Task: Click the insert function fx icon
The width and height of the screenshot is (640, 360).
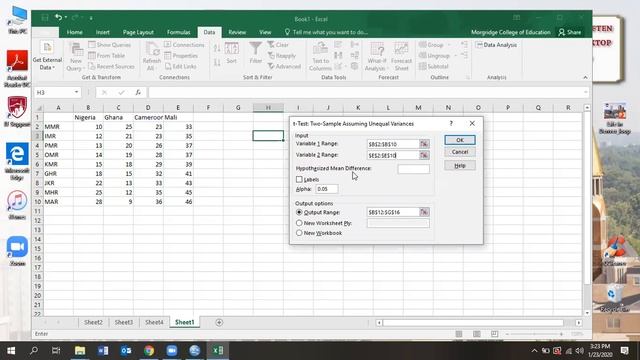Action: pyautogui.click(x=138, y=93)
